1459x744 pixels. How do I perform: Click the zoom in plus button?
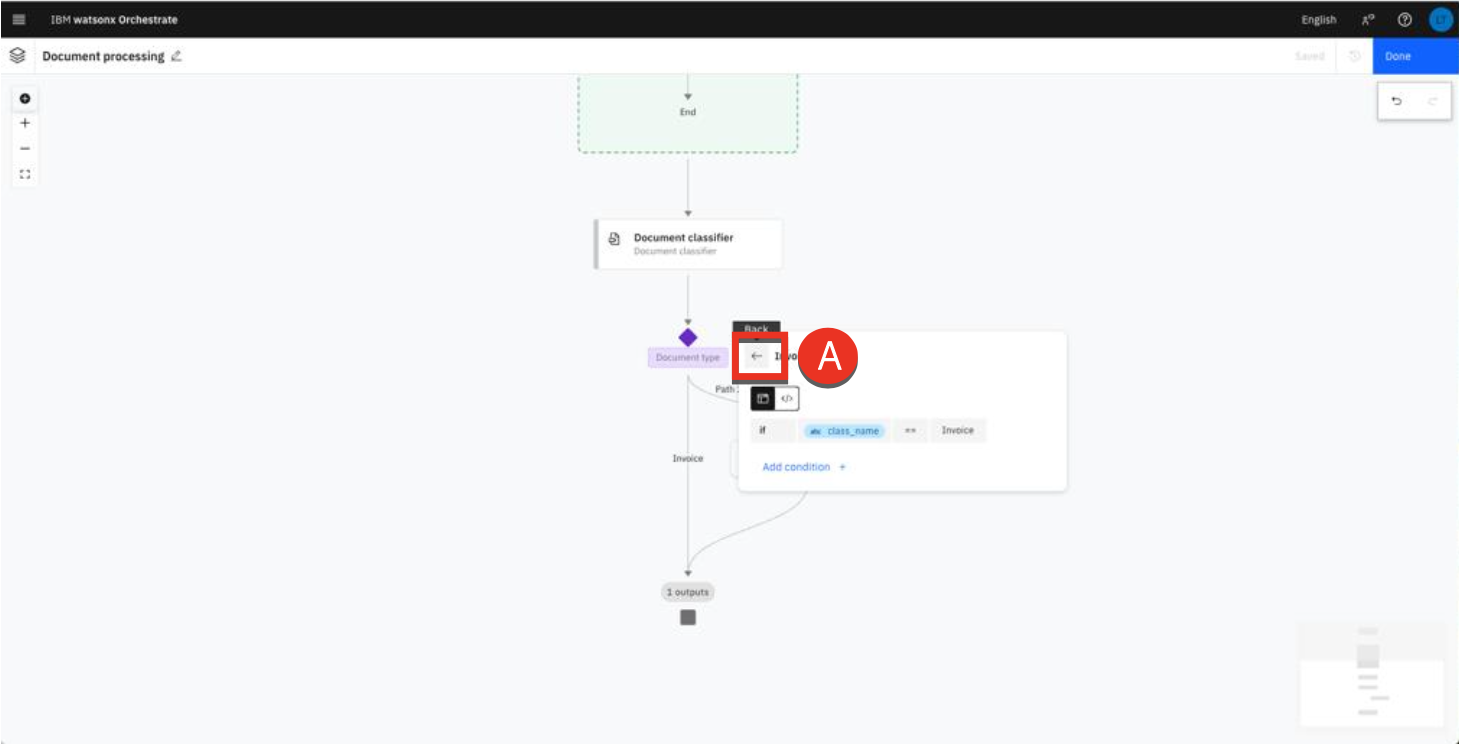pyautogui.click(x=25, y=123)
